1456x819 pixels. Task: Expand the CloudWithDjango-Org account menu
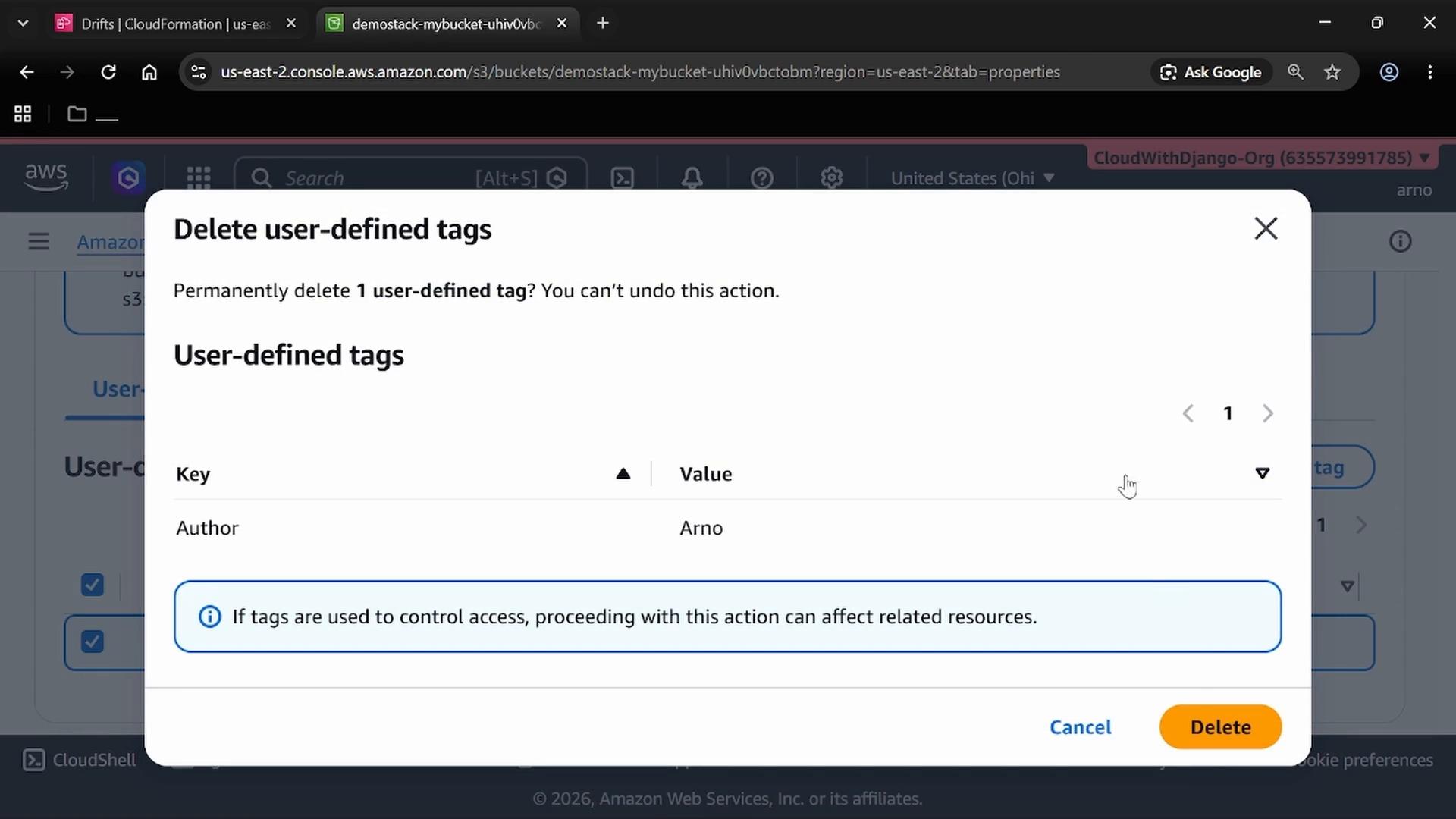(x=1261, y=158)
